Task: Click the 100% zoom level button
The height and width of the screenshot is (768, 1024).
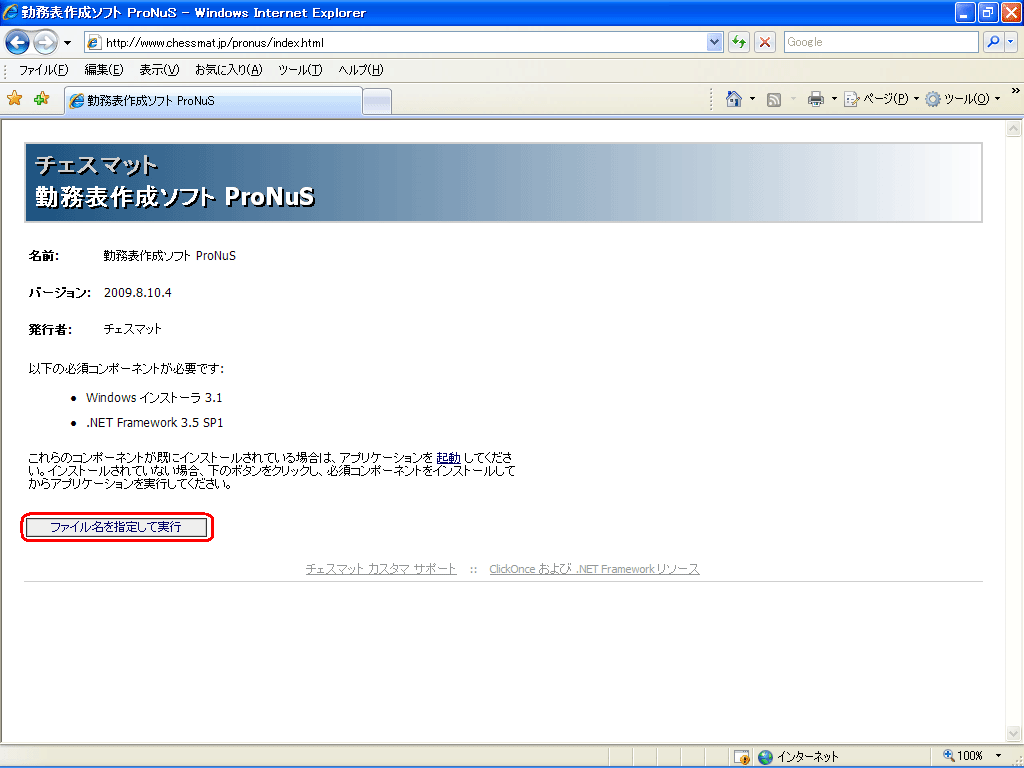Action: (963, 756)
